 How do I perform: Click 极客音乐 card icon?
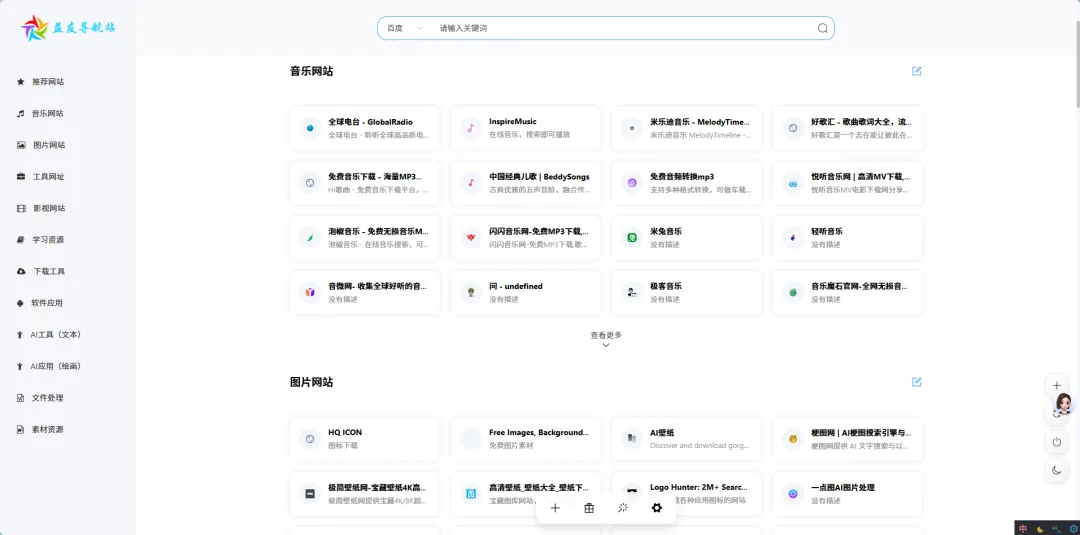point(632,293)
